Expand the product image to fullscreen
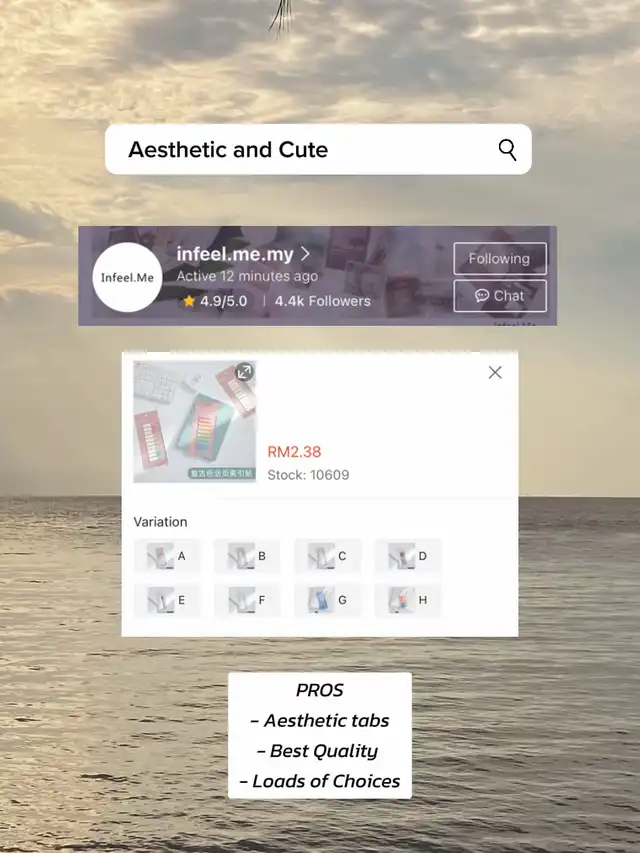The image size is (640, 853). tap(244, 372)
